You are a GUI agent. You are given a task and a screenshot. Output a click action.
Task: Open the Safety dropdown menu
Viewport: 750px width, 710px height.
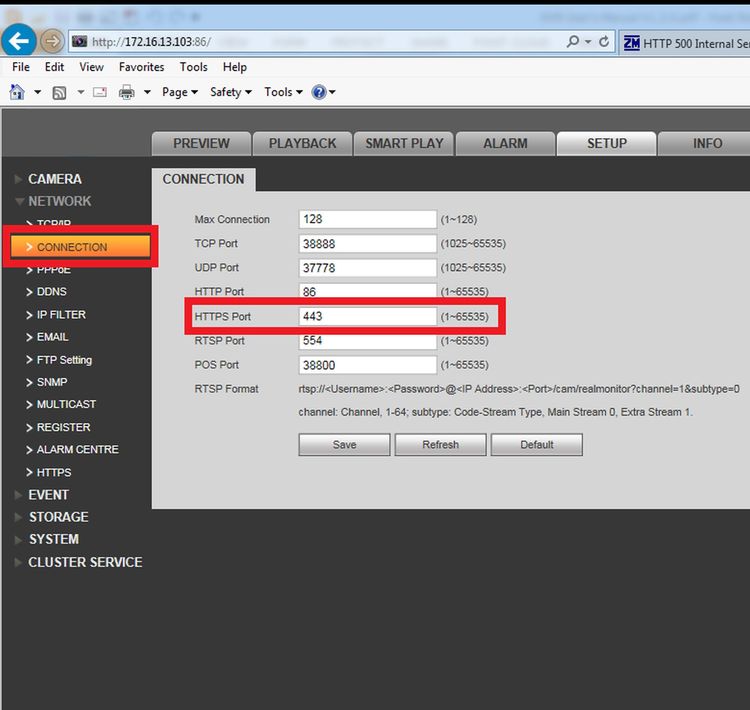[x=231, y=92]
